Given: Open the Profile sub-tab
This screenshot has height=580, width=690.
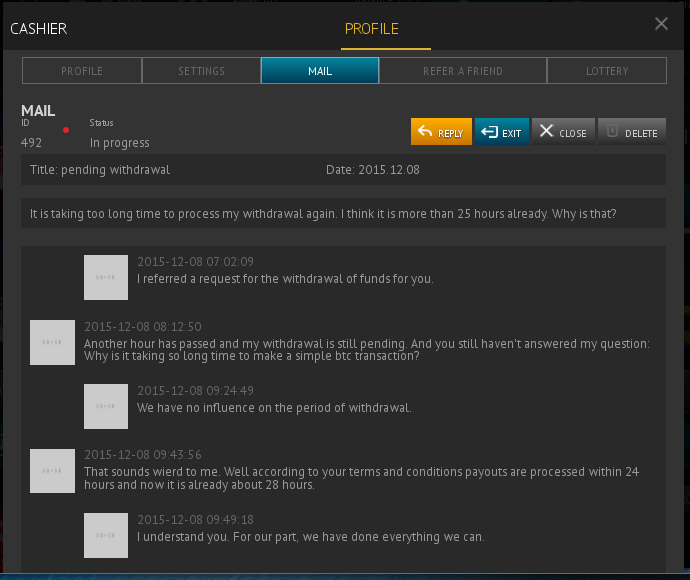Looking at the screenshot, I should (x=82, y=71).
